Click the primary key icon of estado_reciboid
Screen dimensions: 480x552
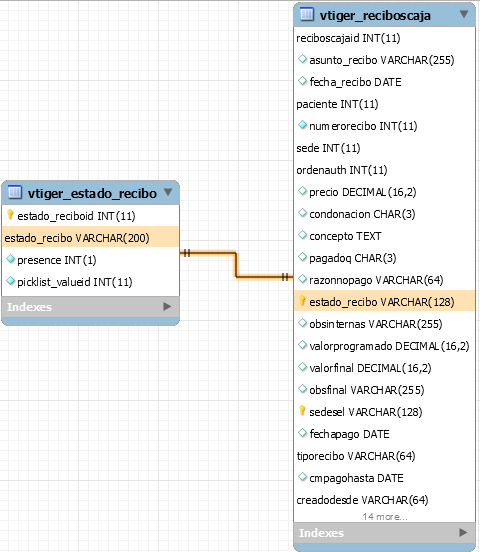pyautogui.click(x=10, y=215)
